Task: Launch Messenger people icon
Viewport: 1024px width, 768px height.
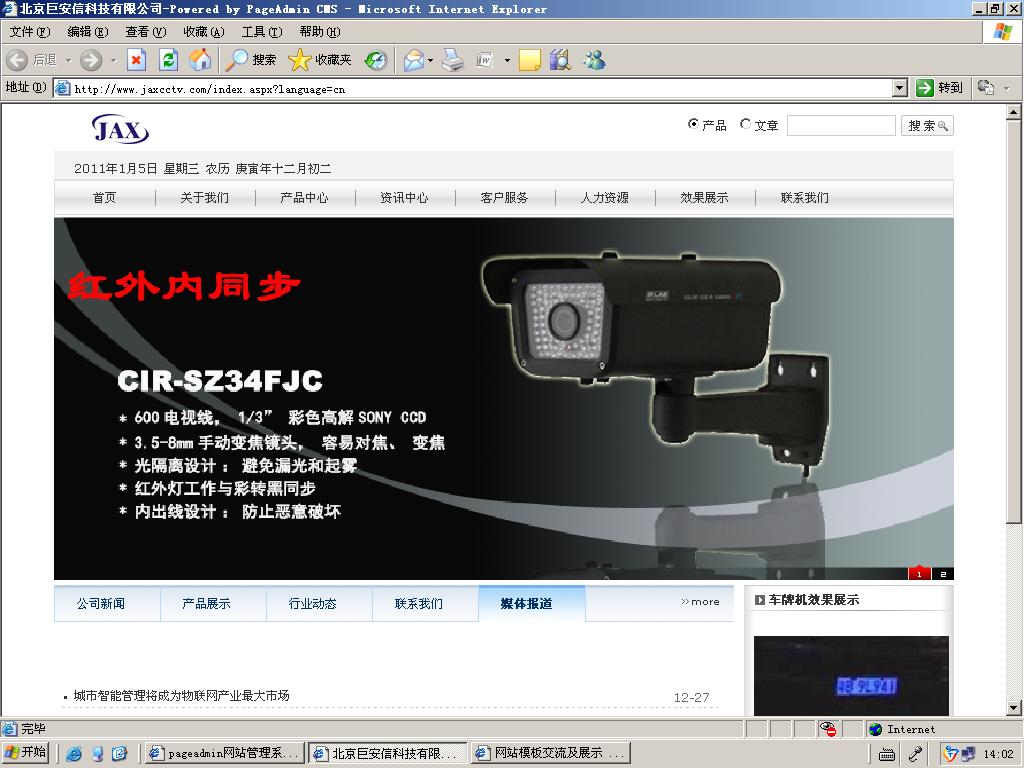Action: click(594, 60)
